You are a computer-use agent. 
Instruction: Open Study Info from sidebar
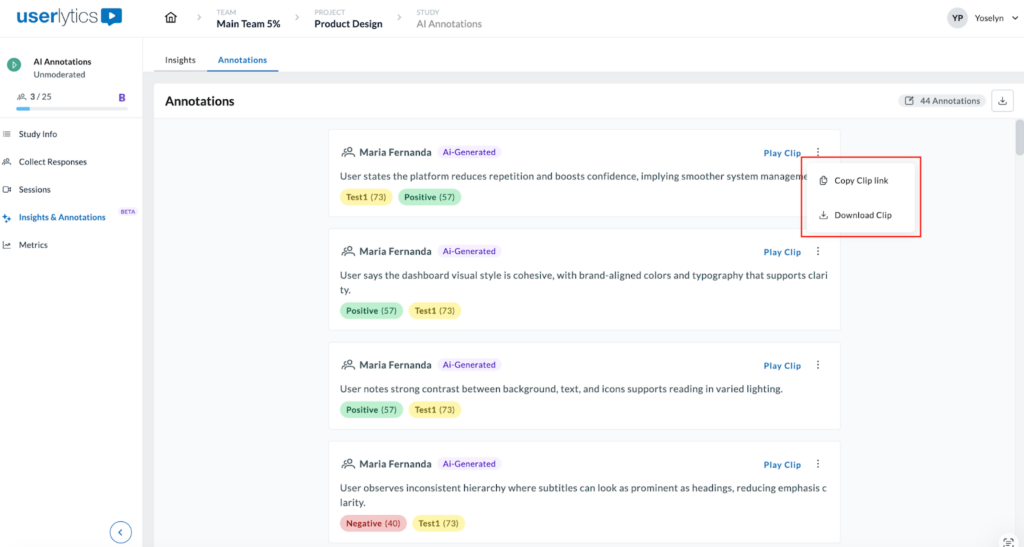point(37,134)
